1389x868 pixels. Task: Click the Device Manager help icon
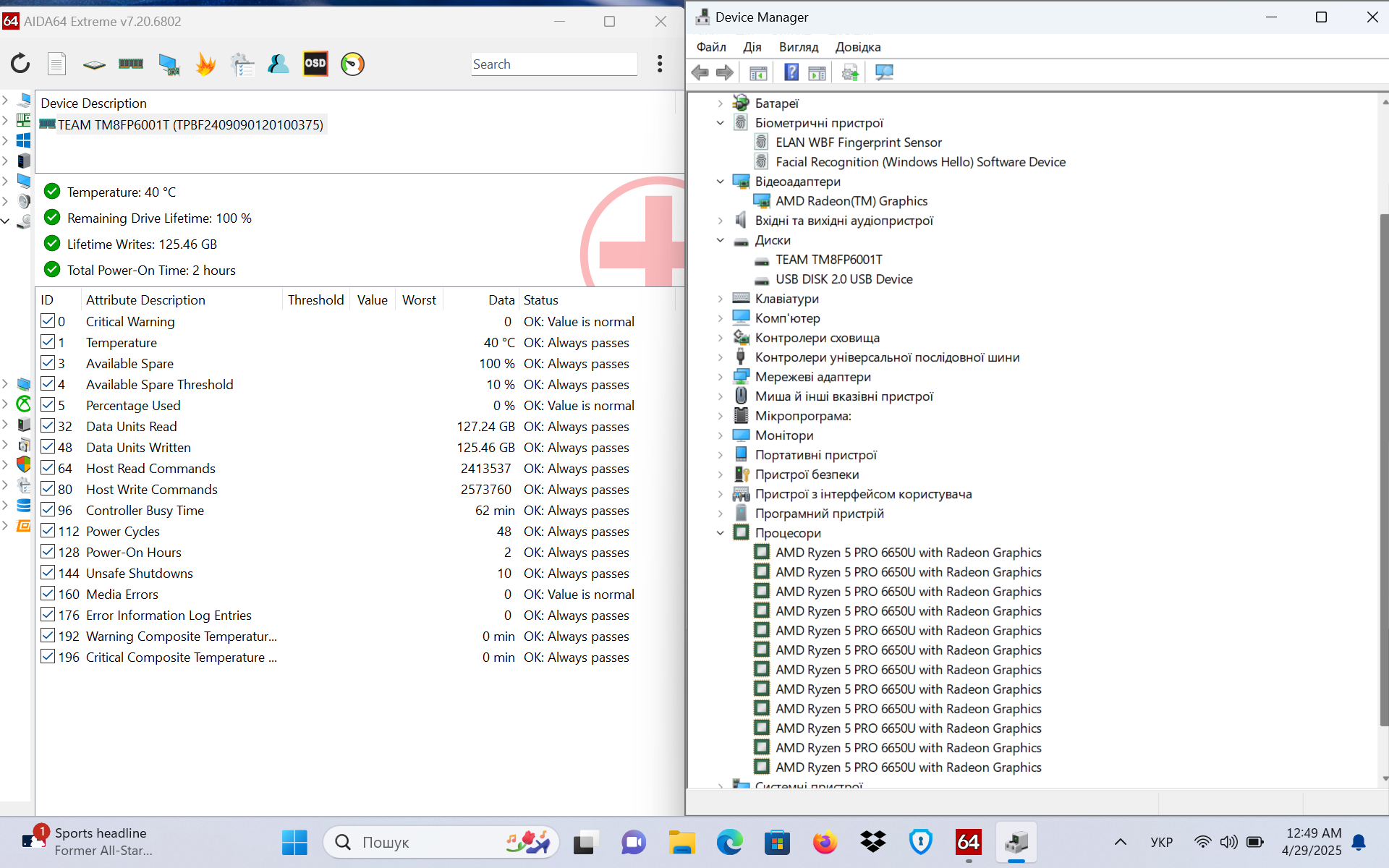point(791,72)
